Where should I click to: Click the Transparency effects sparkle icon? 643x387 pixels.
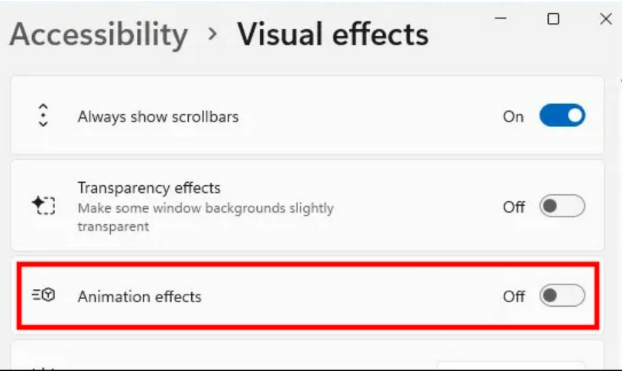(43, 205)
